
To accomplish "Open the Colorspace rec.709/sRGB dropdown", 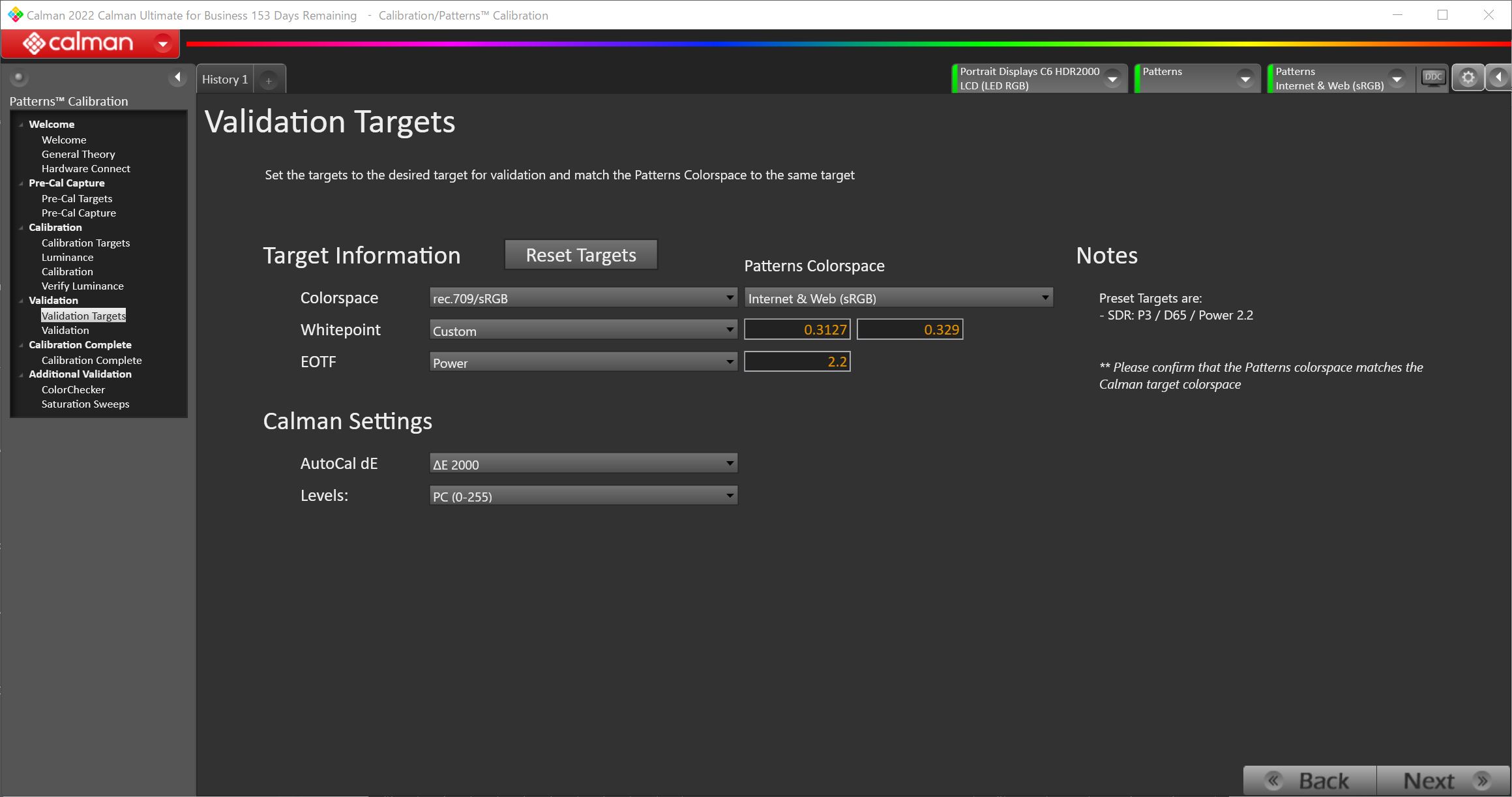I will click(x=584, y=298).
